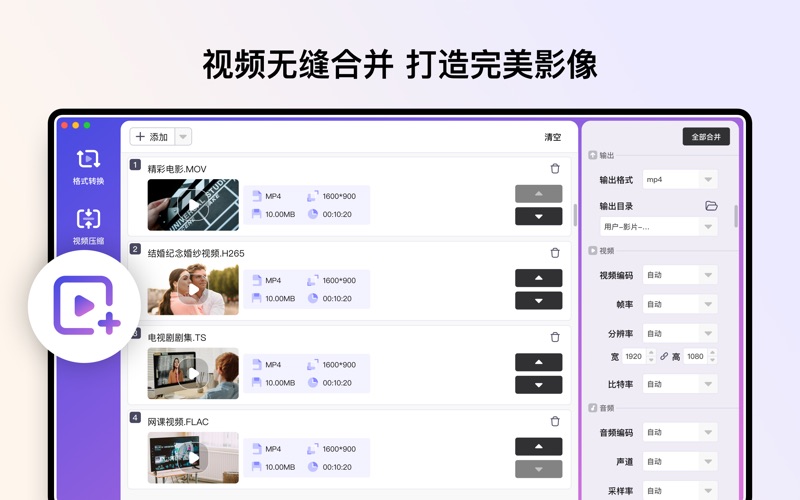Click the duration clock icon for 结婚纪念婚纱视频.H265
The height and width of the screenshot is (500, 800).
pyautogui.click(x=313, y=298)
